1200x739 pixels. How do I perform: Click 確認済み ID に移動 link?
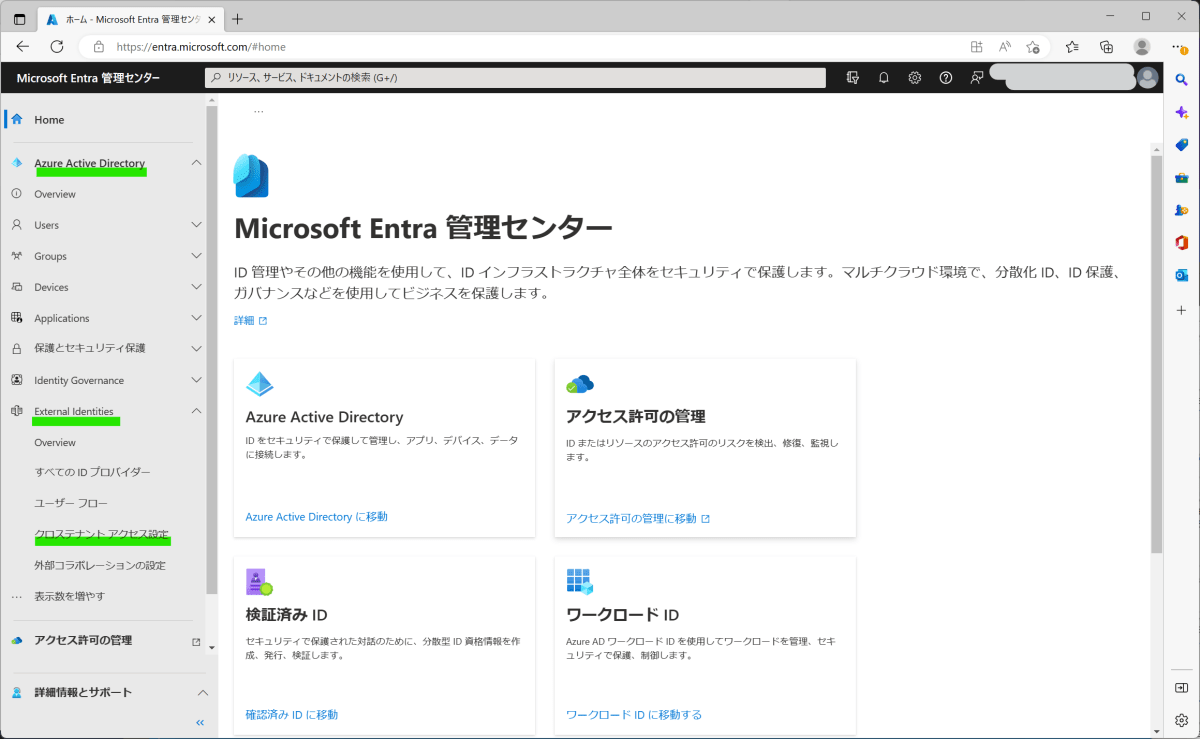292,714
